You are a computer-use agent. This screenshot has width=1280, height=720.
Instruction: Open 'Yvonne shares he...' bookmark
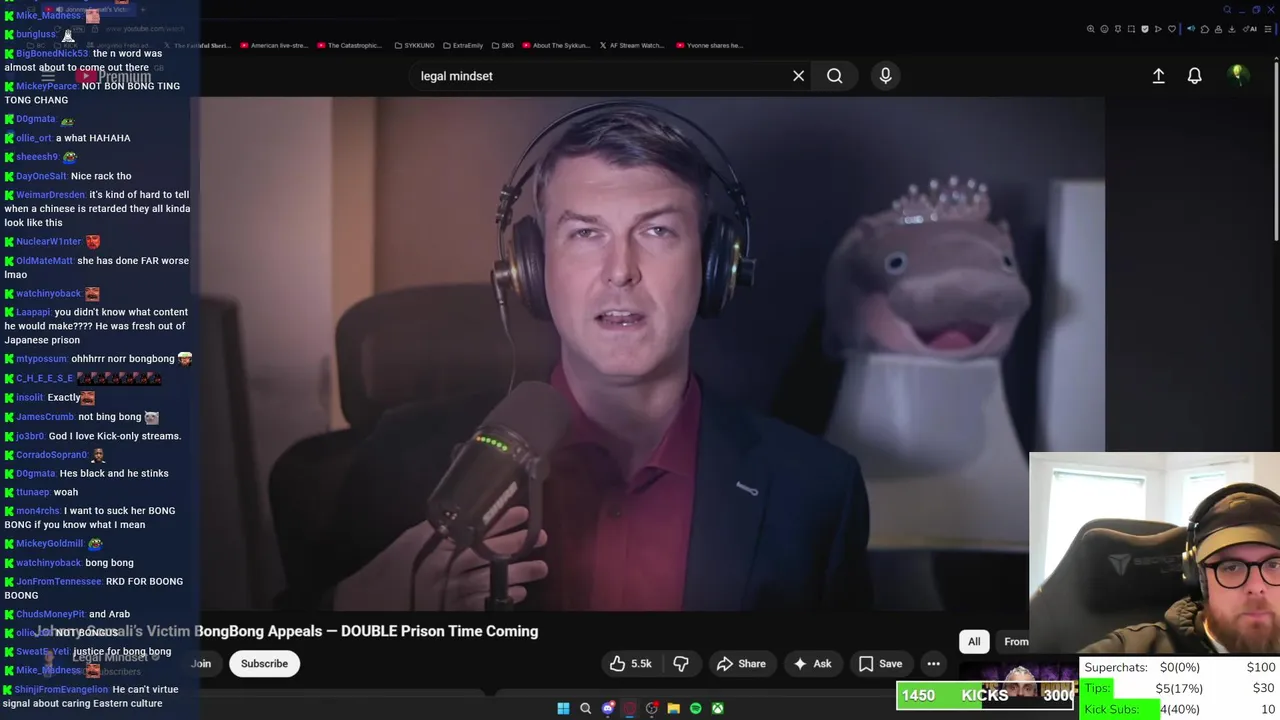point(710,45)
